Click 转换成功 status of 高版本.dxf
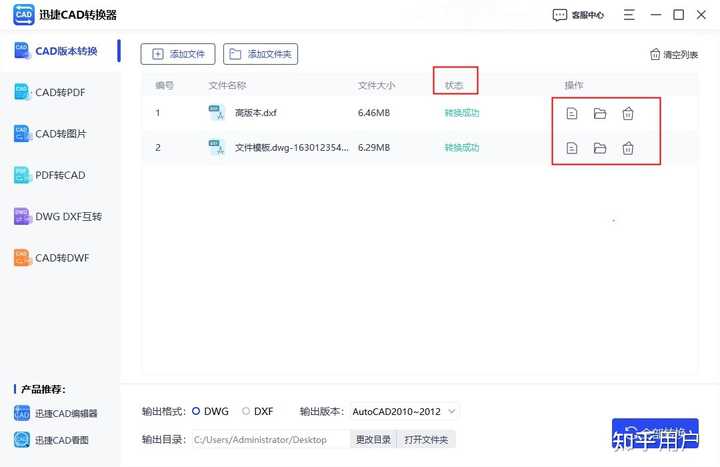Viewport: 720px width, 467px height. point(462,113)
